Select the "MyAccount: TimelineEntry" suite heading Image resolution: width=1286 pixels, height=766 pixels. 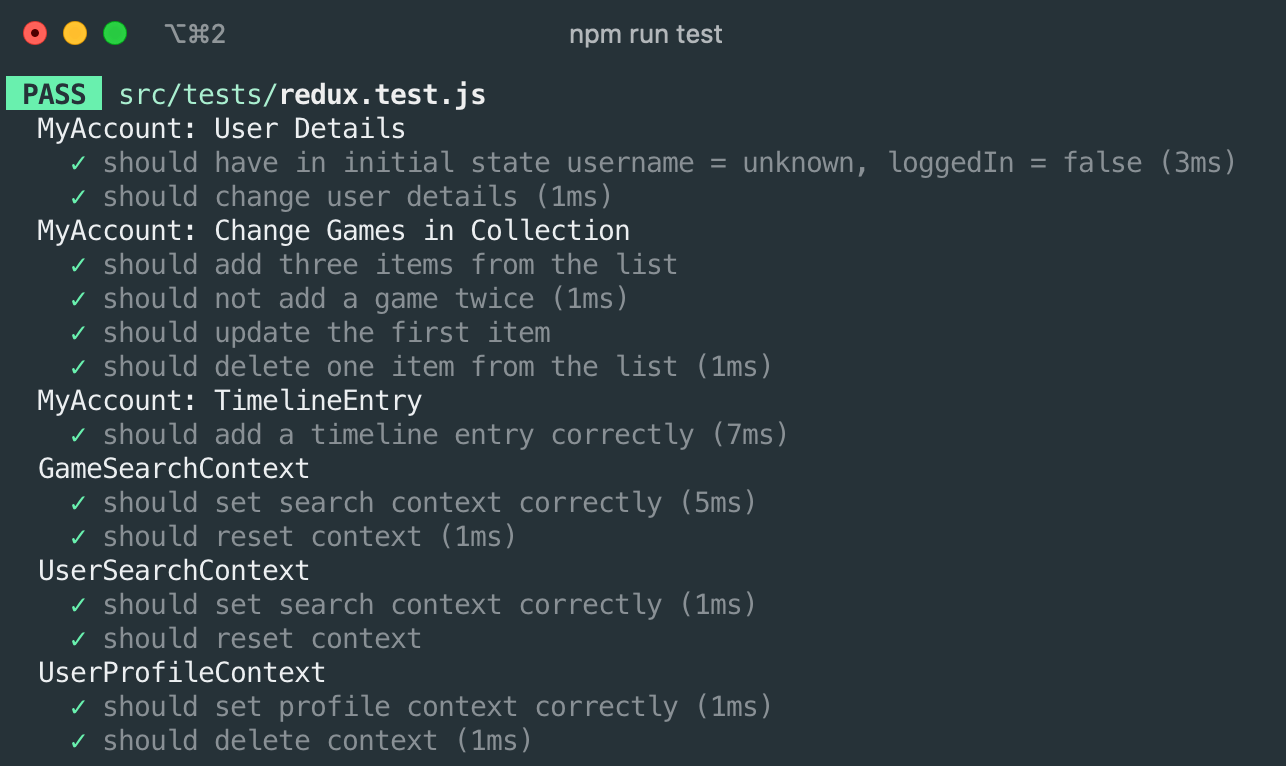(229, 401)
